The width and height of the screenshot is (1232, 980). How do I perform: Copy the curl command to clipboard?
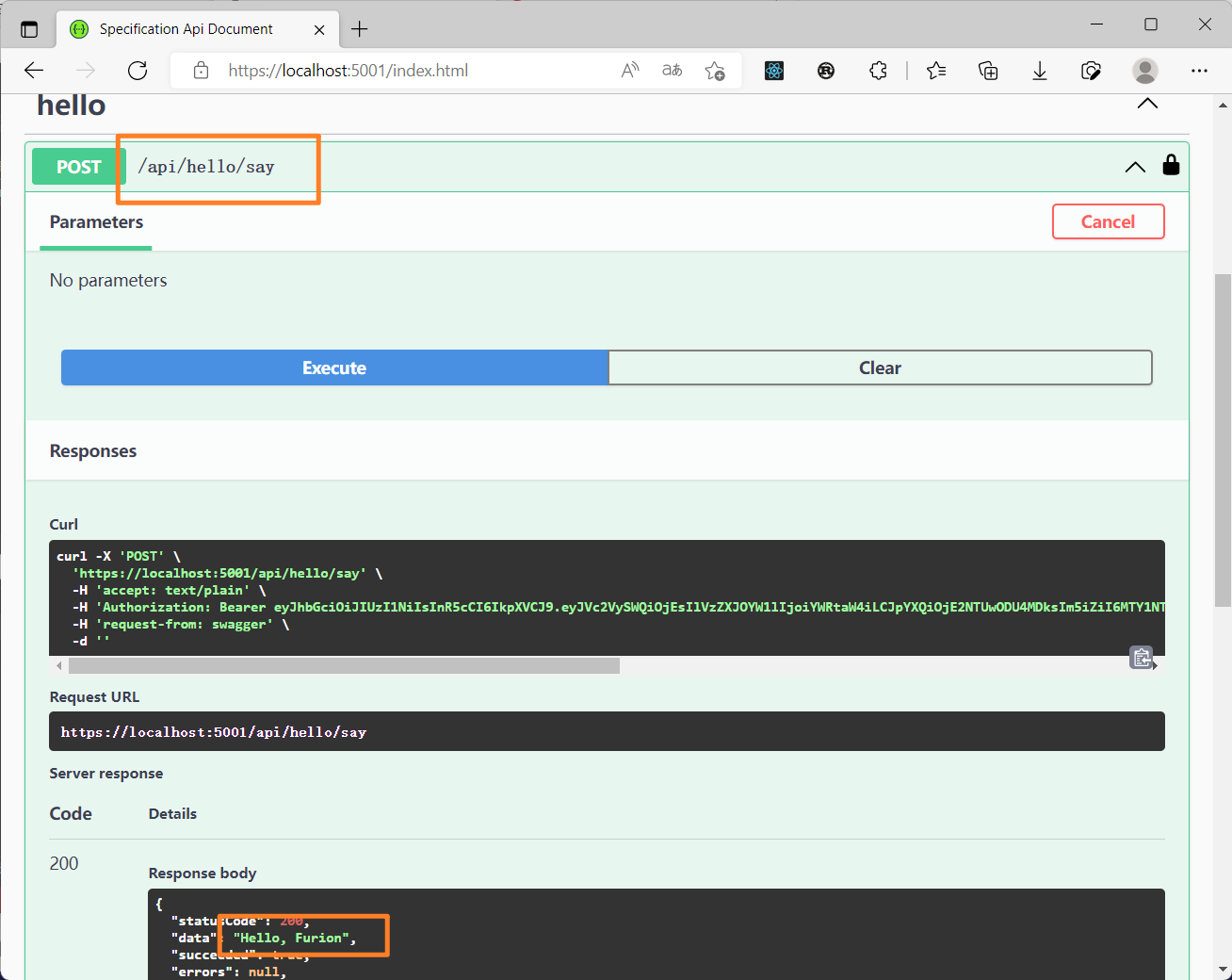(1141, 658)
